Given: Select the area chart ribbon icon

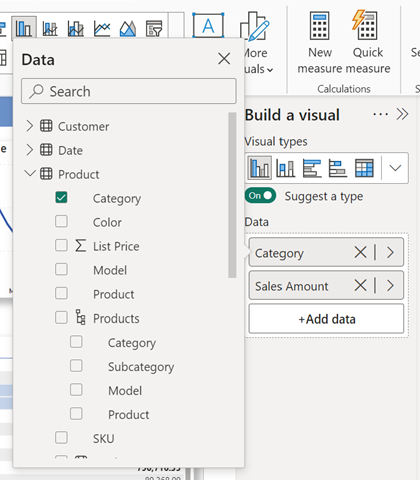Looking at the screenshot, I should click(128, 28).
